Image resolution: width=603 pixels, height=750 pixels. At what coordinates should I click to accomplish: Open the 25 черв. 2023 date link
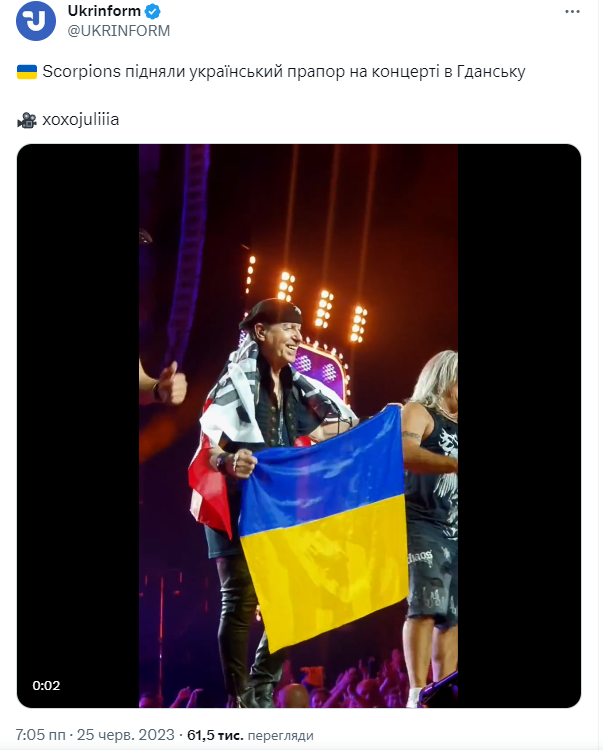click(126, 735)
